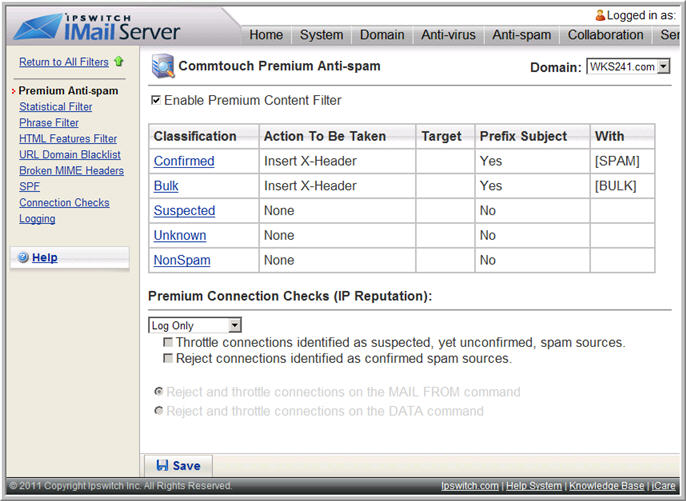
Task: Check Reject connections identified as confirmed checkbox
Action: (x=168, y=358)
